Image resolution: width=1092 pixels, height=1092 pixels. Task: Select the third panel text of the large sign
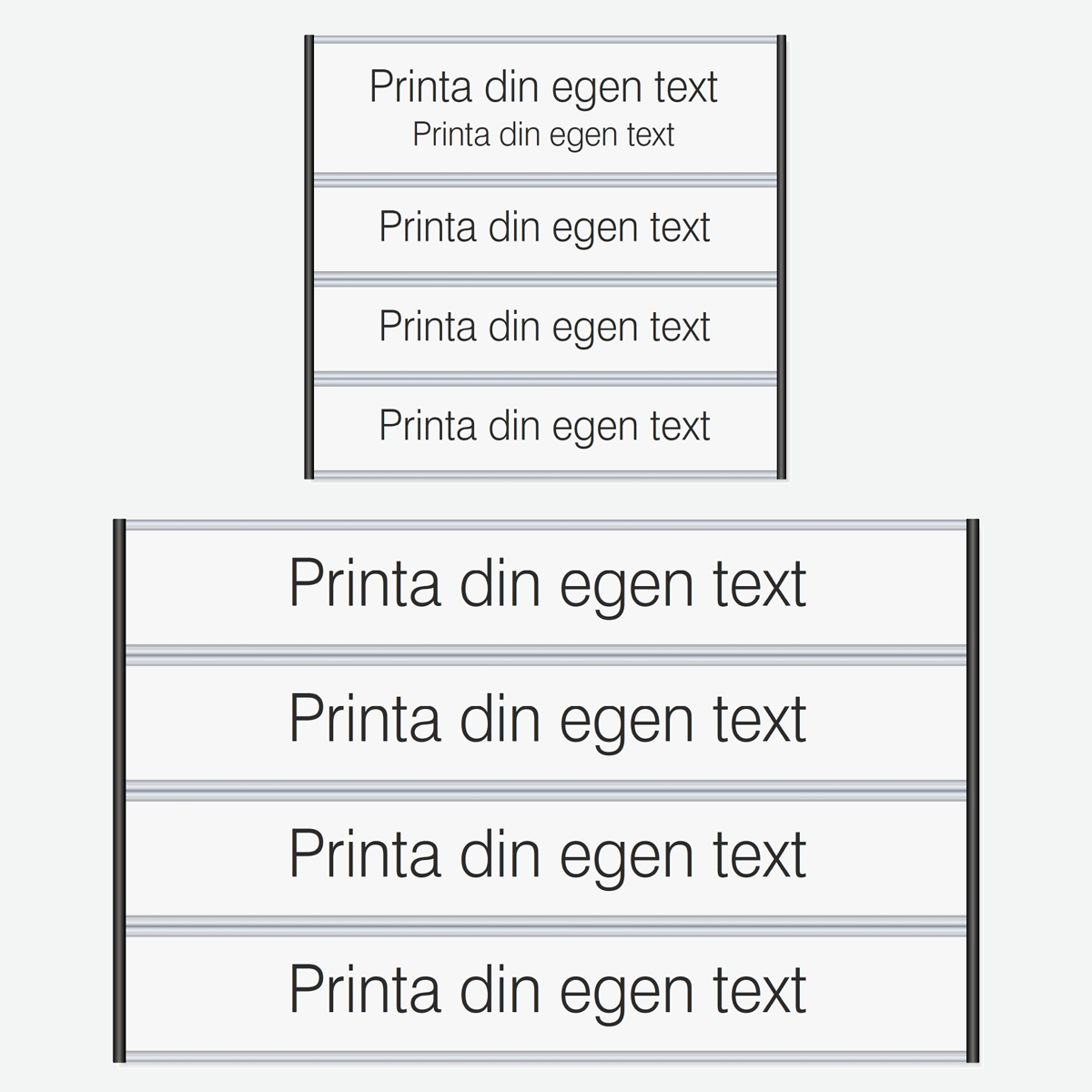547,854
